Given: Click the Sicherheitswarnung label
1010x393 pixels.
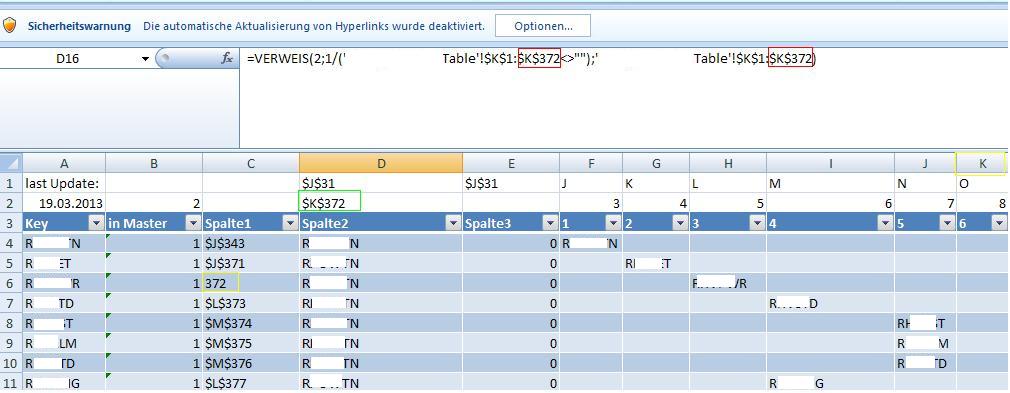Looking at the screenshot, I should click(x=79, y=26).
